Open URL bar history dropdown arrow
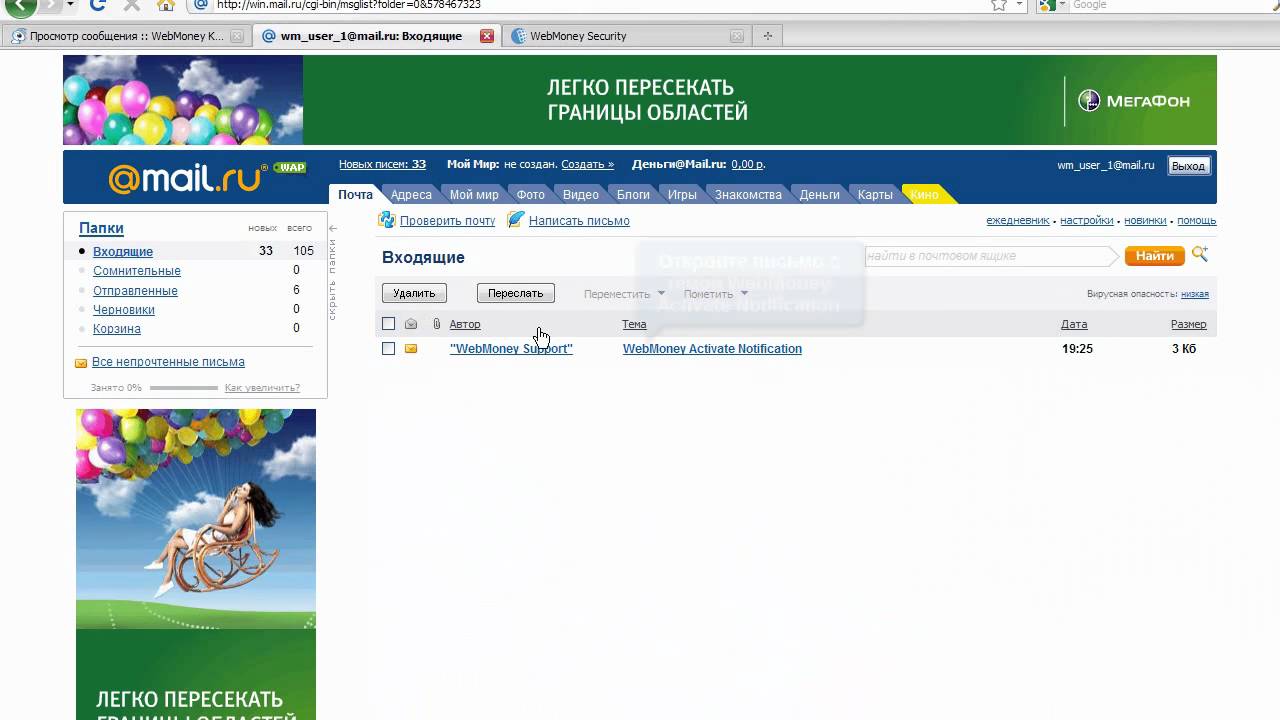Screen dimensions: 1280x720 1019,5
